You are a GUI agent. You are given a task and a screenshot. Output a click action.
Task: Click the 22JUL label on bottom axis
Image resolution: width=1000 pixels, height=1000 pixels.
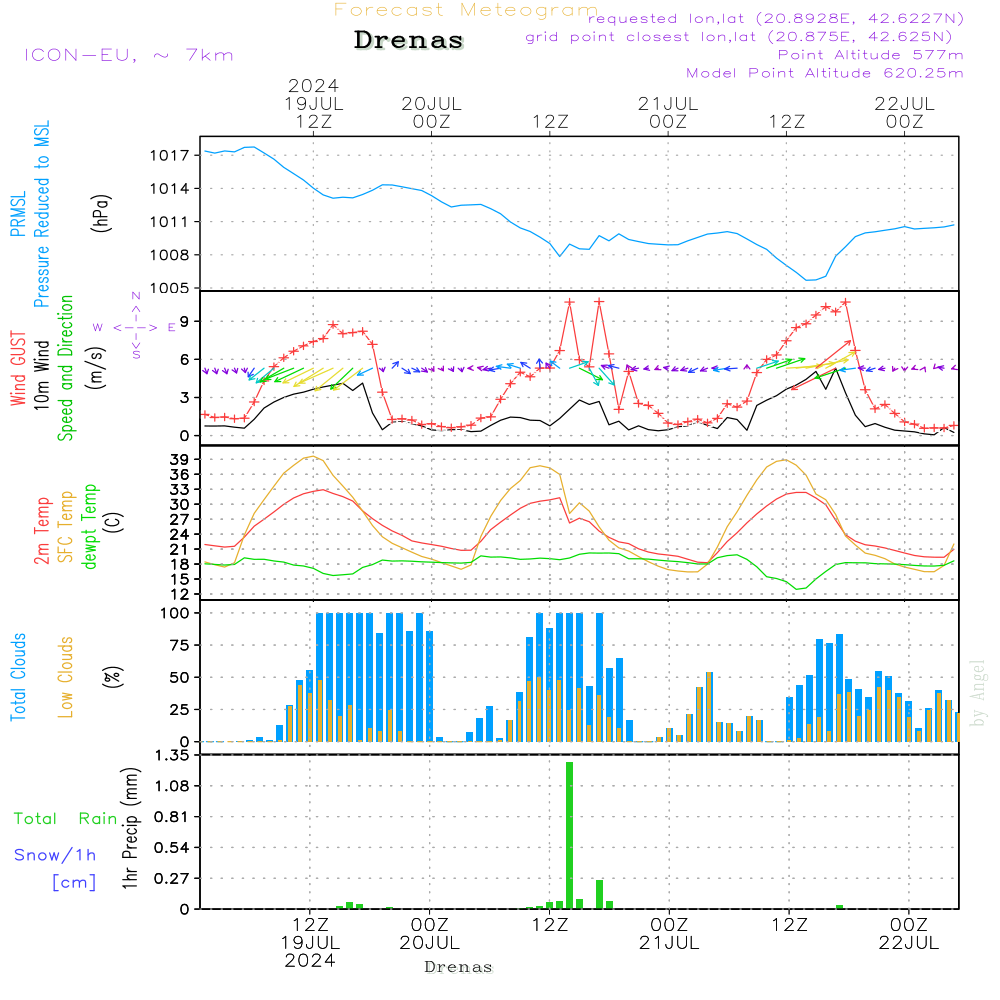[907, 942]
